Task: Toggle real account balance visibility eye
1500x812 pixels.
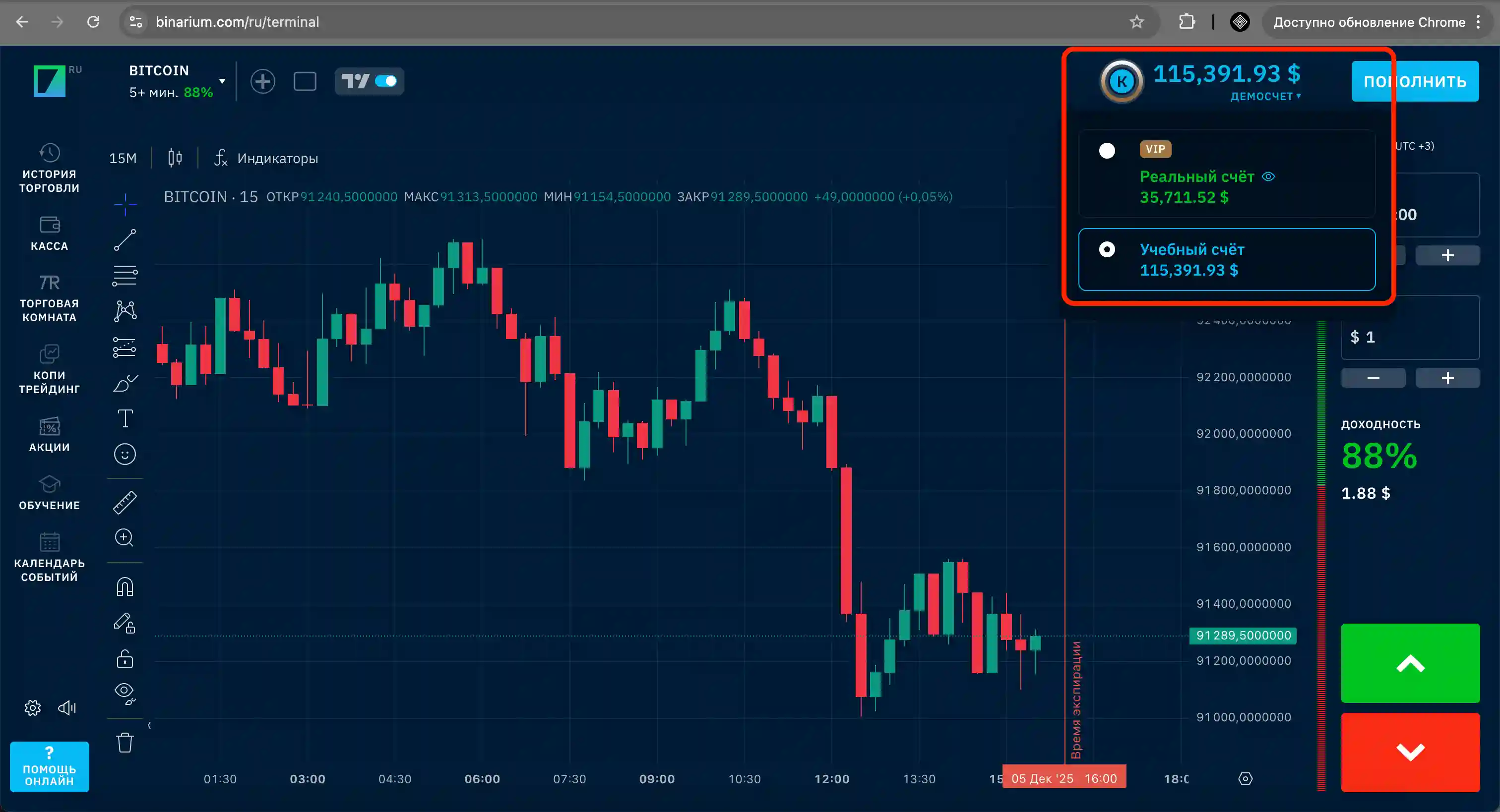Action: tap(1268, 176)
